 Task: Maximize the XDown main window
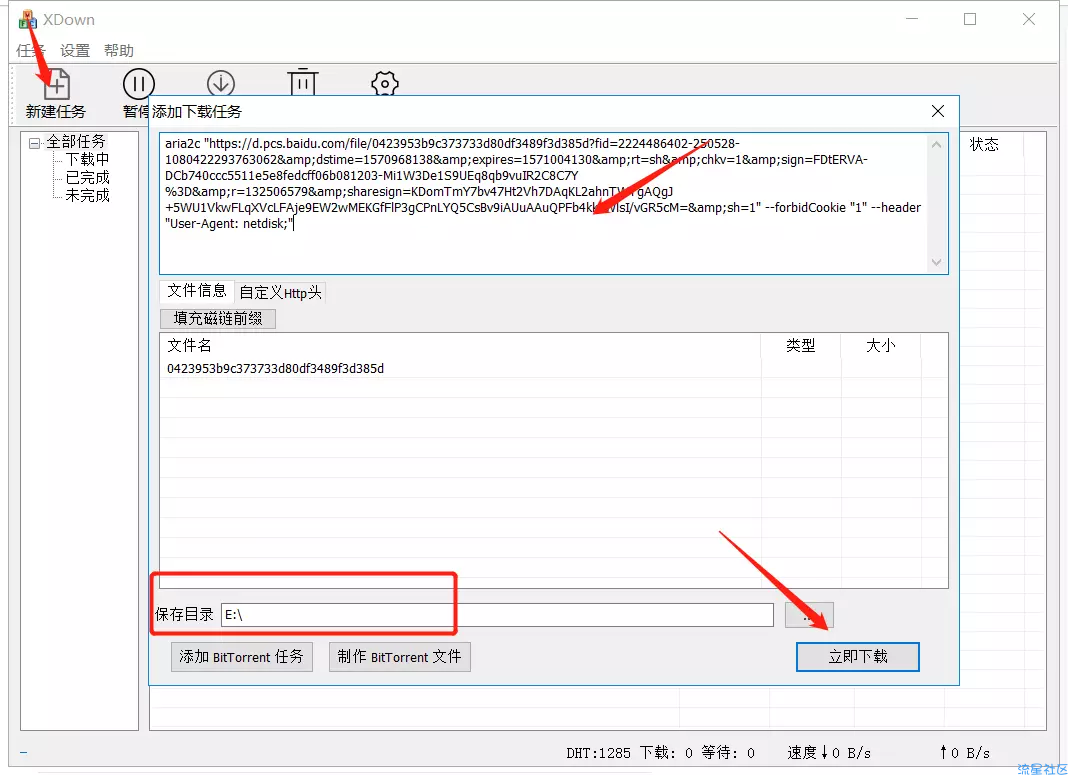coord(970,19)
